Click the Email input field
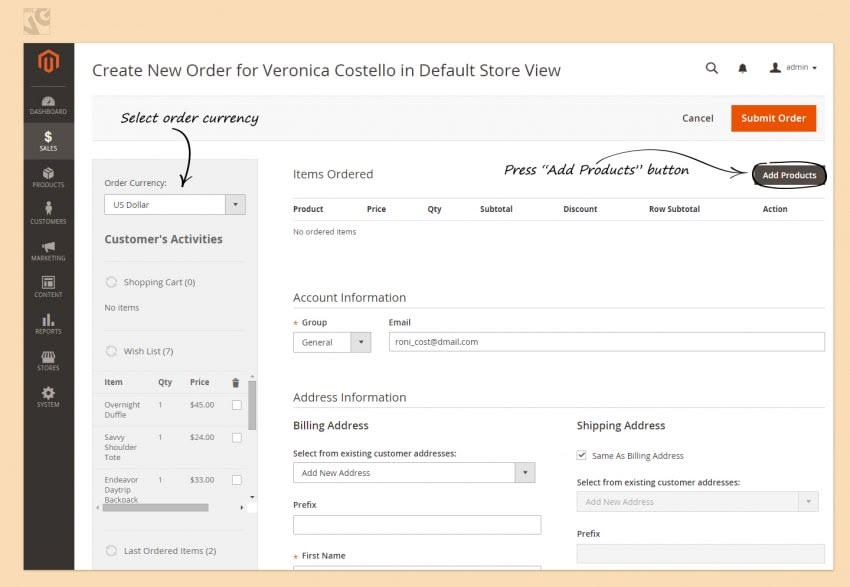The height and width of the screenshot is (587, 850). (x=607, y=342)
